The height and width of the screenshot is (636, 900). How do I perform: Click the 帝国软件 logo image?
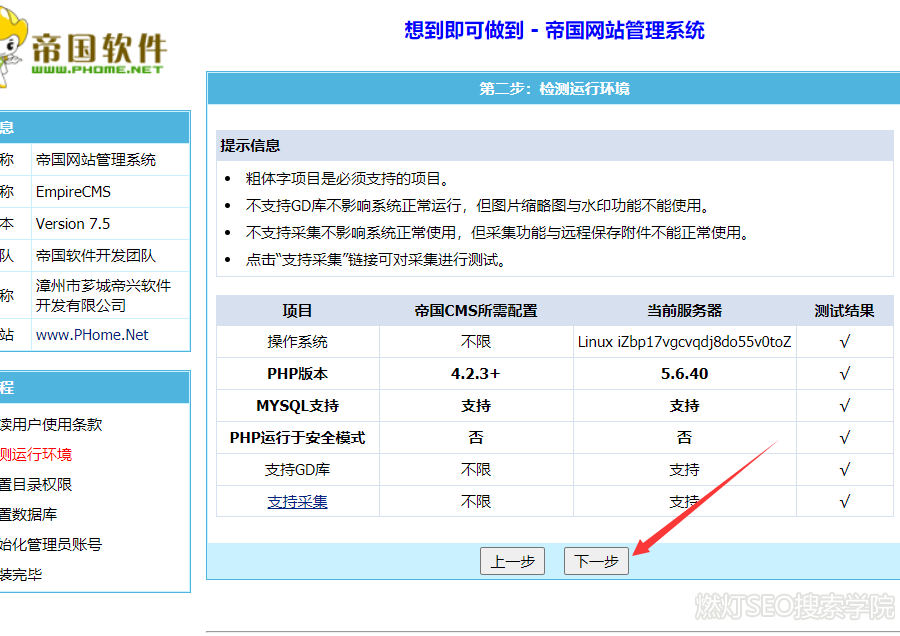click(83, 49)
